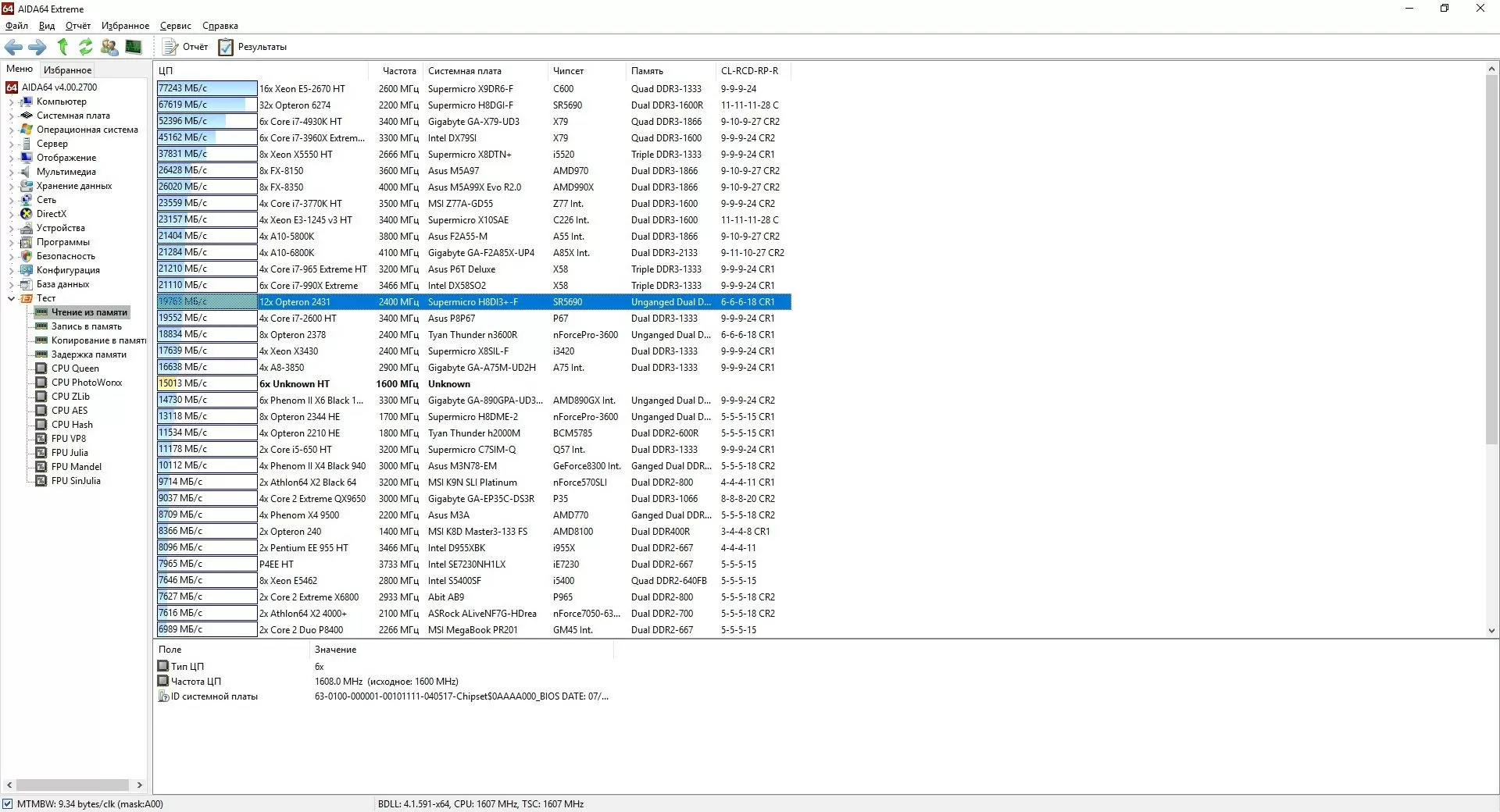This screenshot has width=1500, height=812.
Task: Collapse the Тест tree node
Action: 11,298
